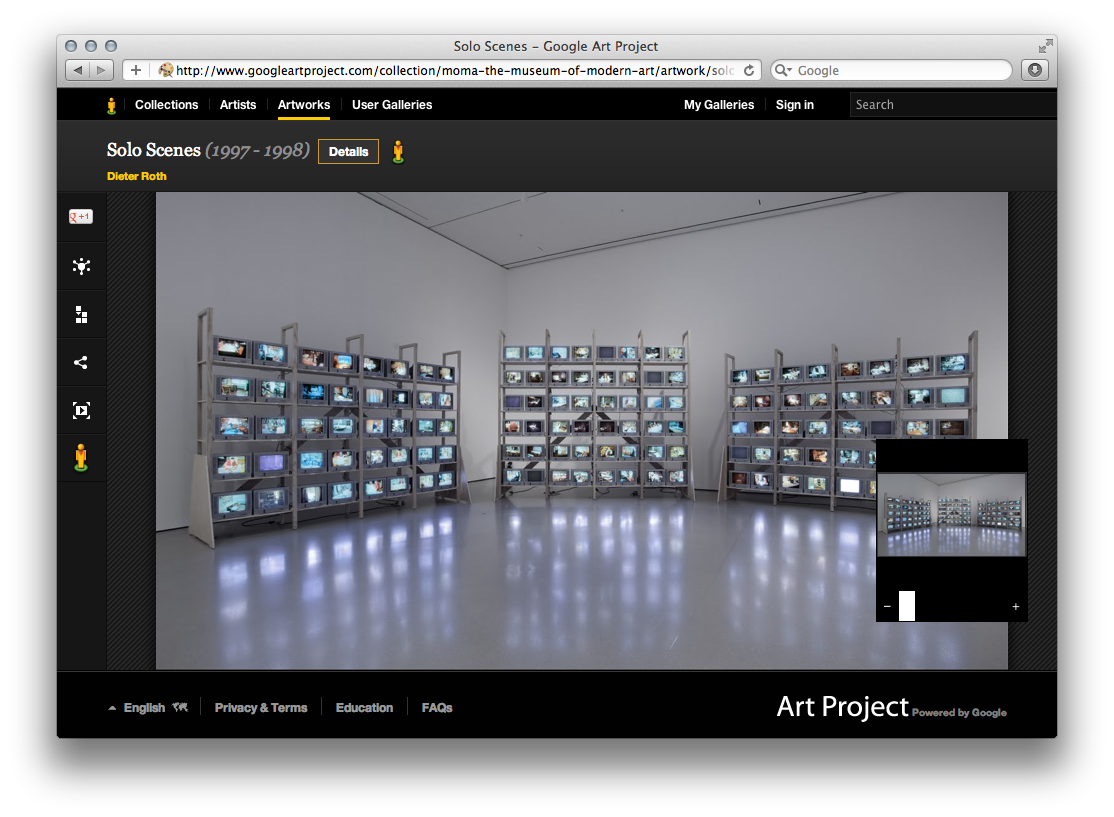
Task: Open the thumbnail grid view icon
Action: coord(81,314)
